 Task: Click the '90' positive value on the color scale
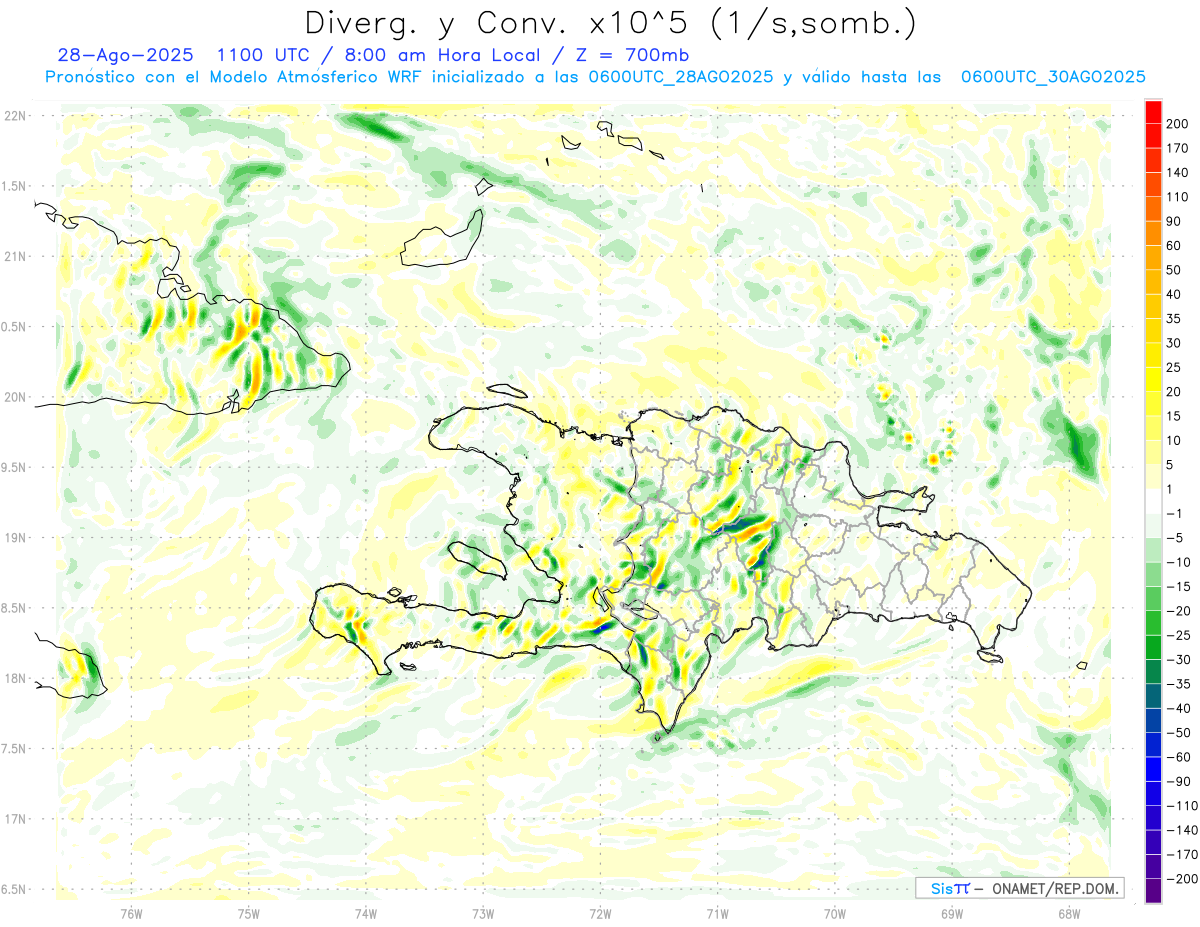[1175, 221]
